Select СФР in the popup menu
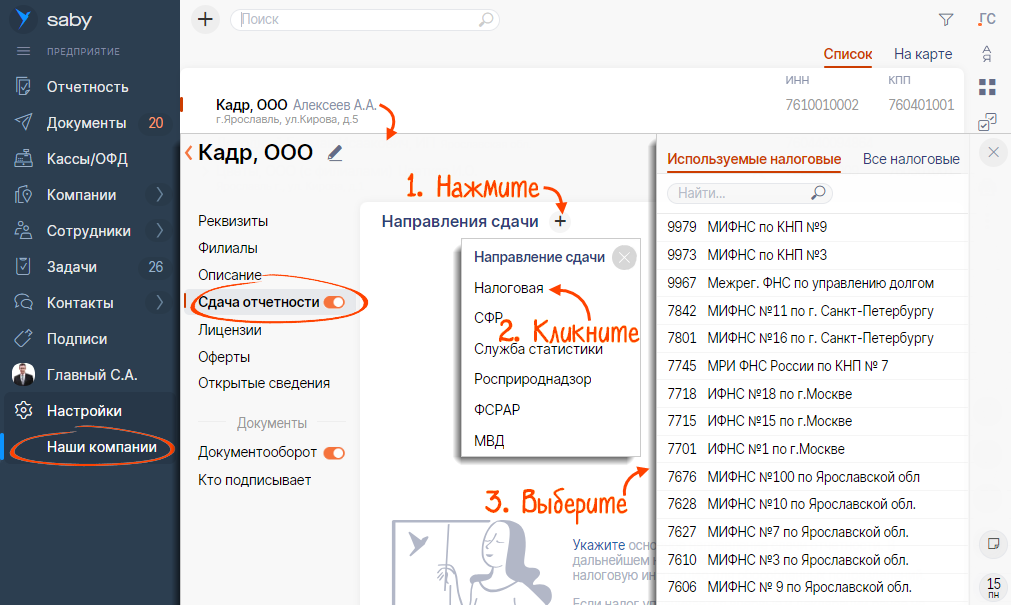This screenshot has width=1011, height=605. 488,318
